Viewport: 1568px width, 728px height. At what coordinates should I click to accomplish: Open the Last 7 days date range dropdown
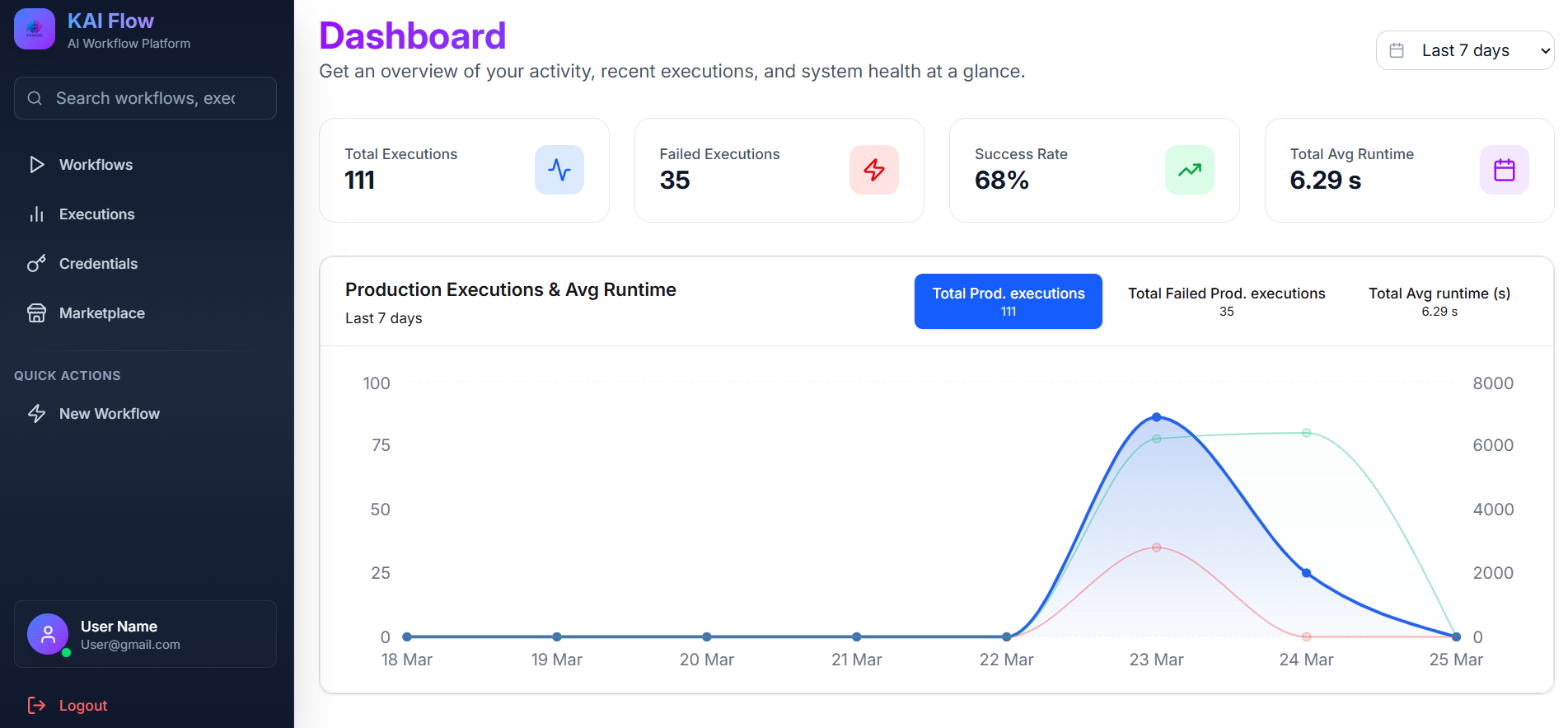point(1465,50)
